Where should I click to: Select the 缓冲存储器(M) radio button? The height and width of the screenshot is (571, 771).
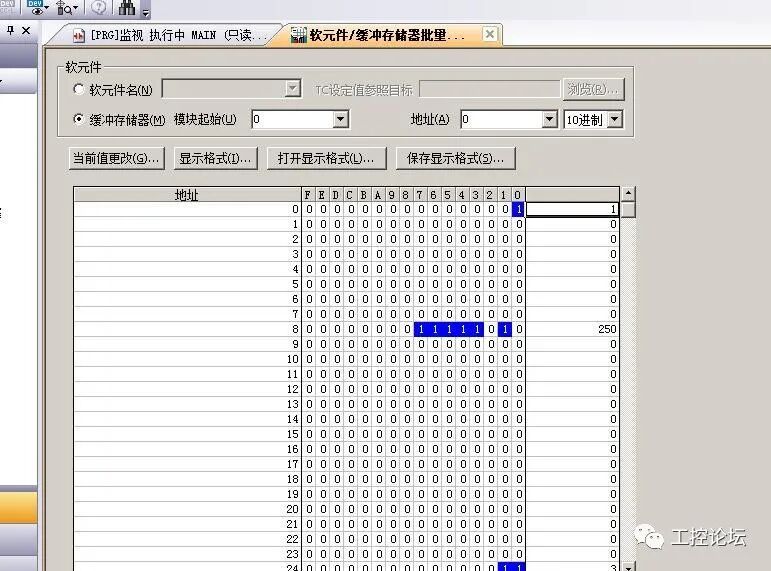[x=78, y=119]
